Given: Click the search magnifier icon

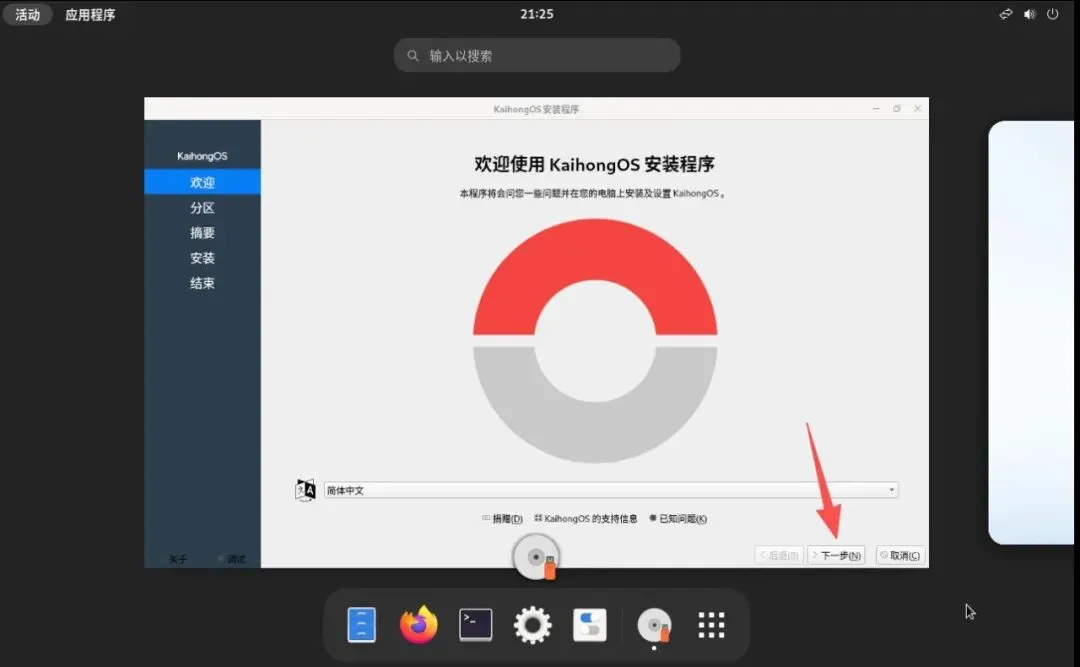Looking at the screenshot, I should 413,56.
